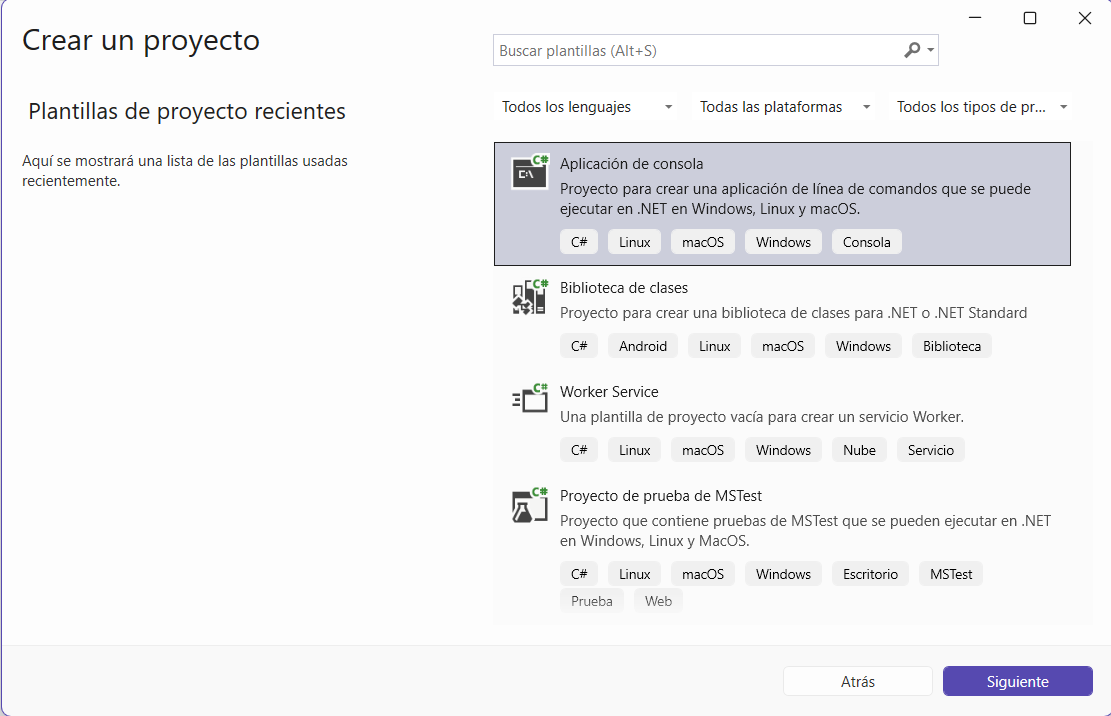1111x716 pixels.
Task: Click the Consola tag on Aplicación de consola
Action: (x=866, y=242)
